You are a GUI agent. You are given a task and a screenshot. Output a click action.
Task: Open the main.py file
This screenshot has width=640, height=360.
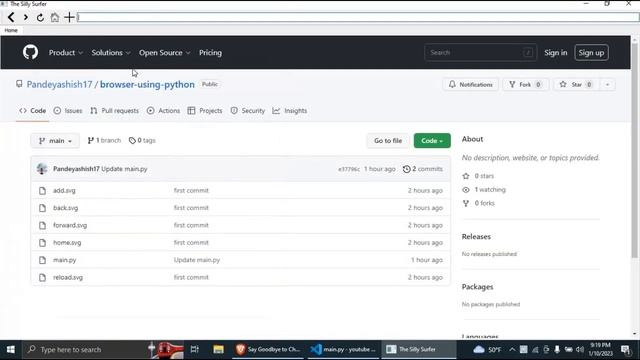64,260
